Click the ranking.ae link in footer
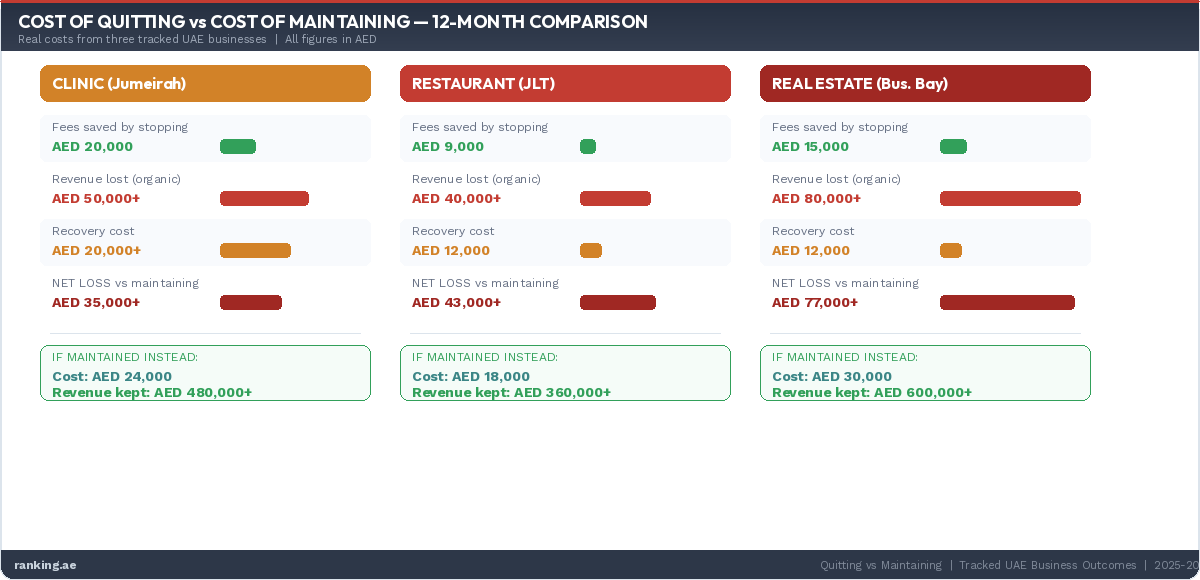This screenshot has width=1200, height=580. pos(45,565)
